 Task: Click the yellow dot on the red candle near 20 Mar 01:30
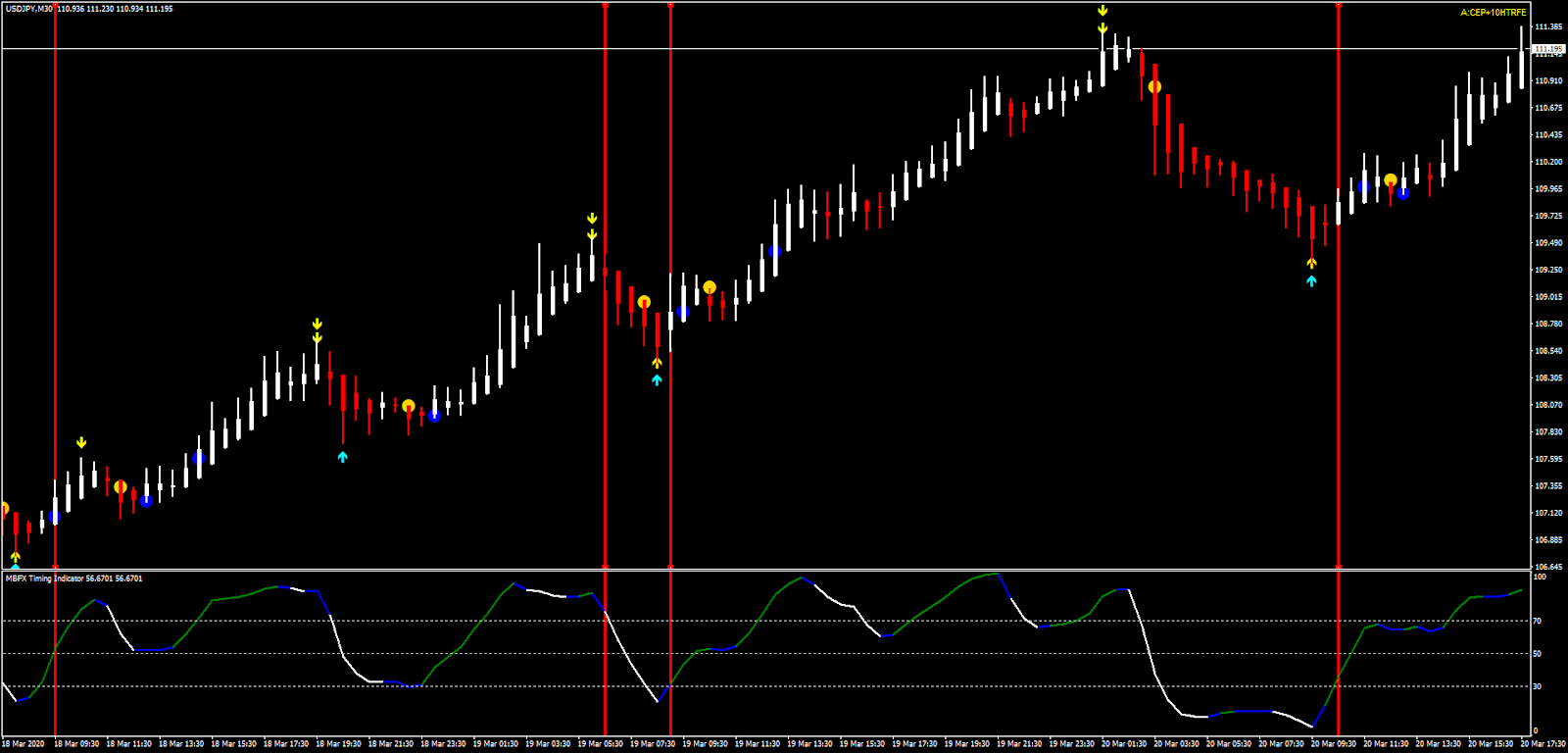tap(1154, 87)
